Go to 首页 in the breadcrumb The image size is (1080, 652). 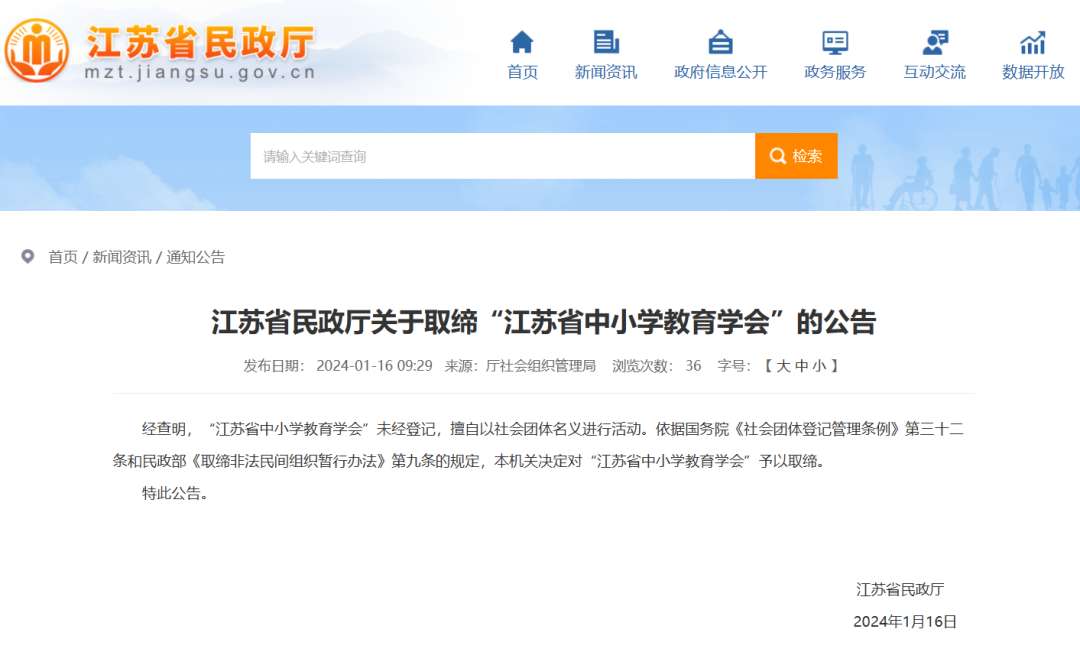coord(63,257)
